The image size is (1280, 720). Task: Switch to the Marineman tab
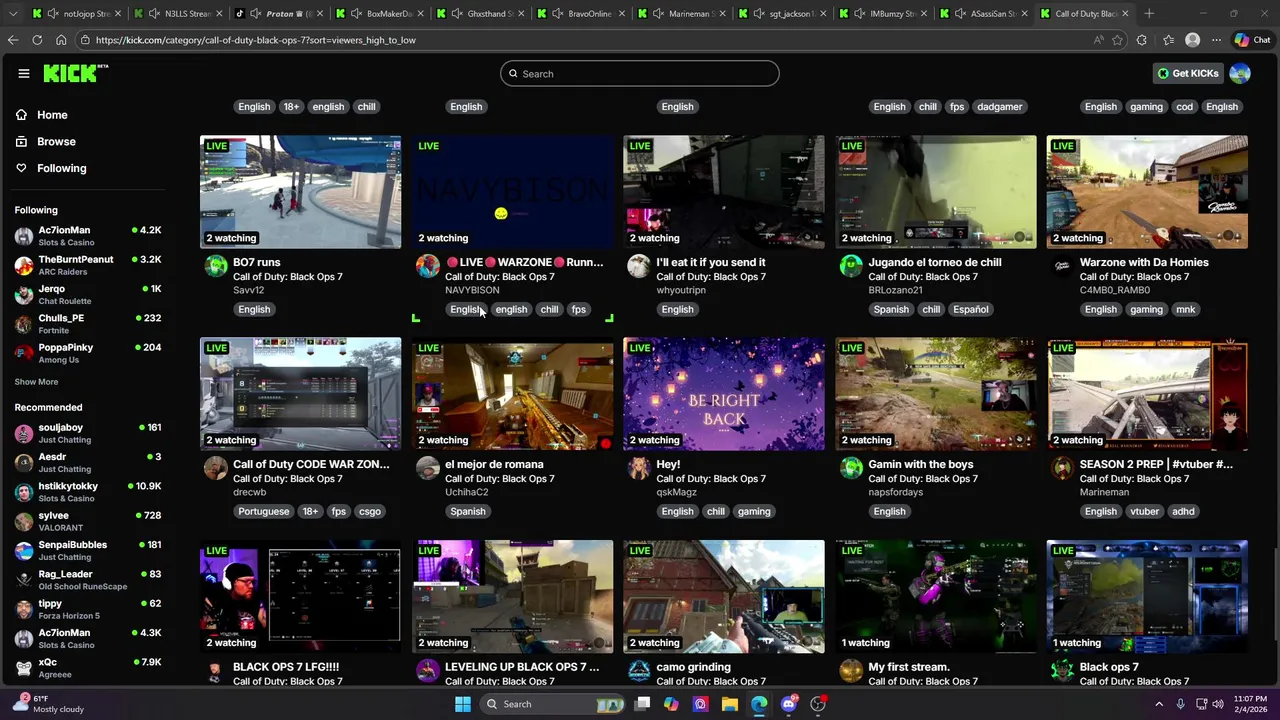pyautogui.click(x=683, y=14)
